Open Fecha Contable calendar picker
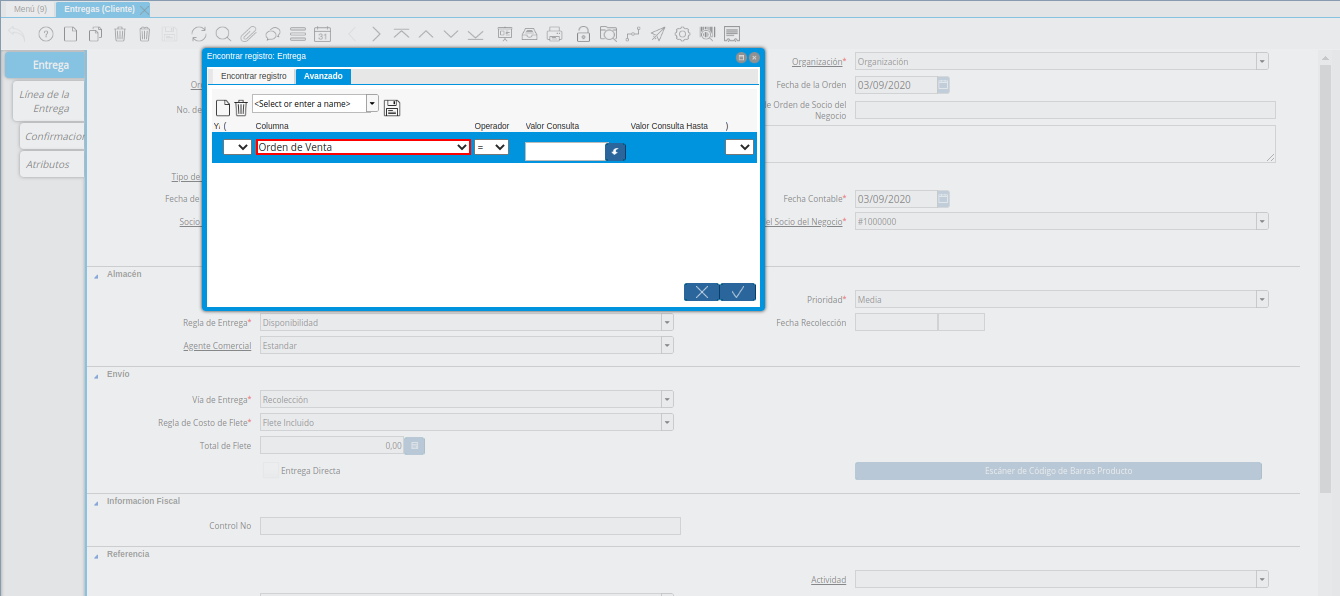 (x=943, y=199)
